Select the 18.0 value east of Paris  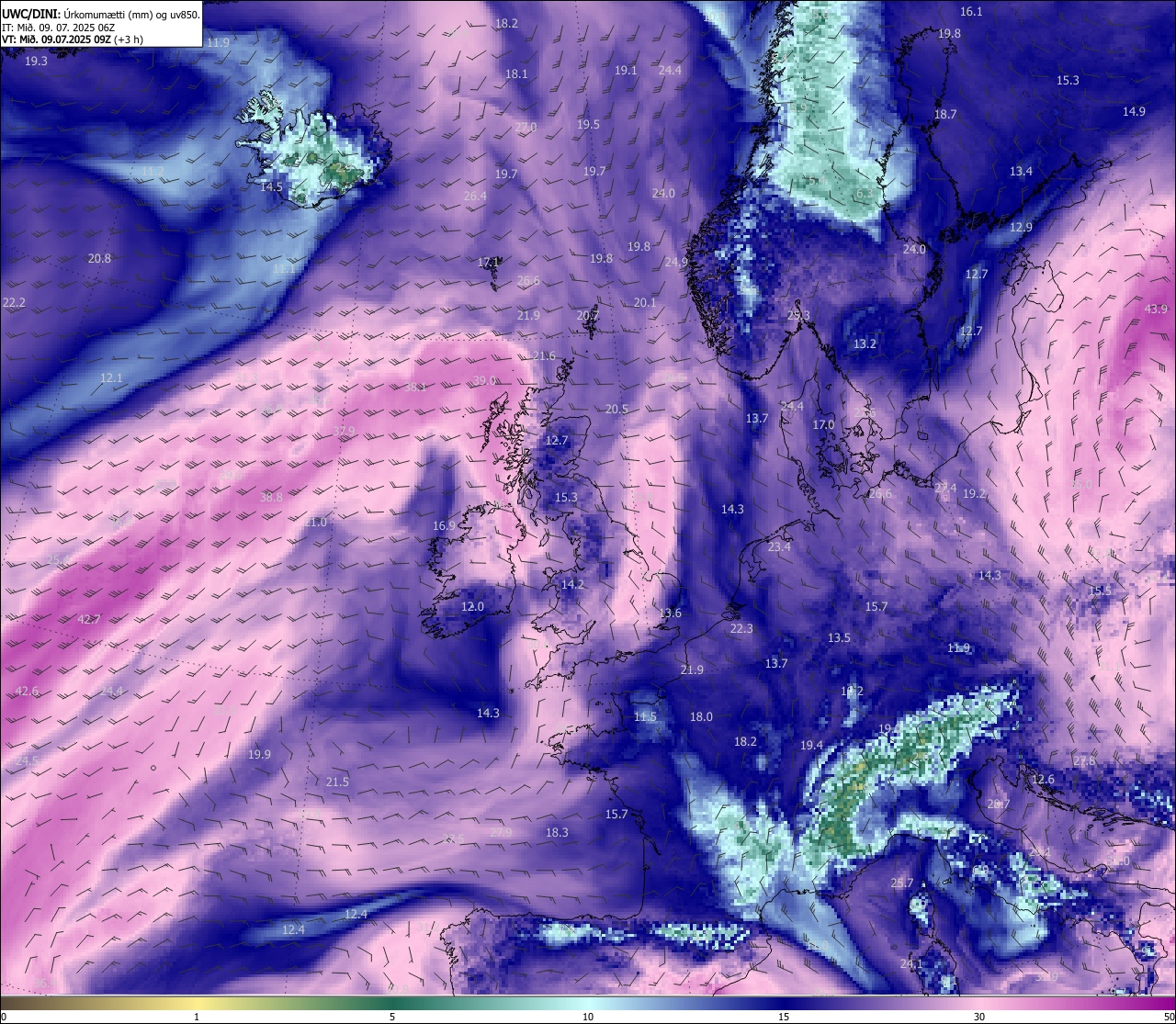(701, 717)
